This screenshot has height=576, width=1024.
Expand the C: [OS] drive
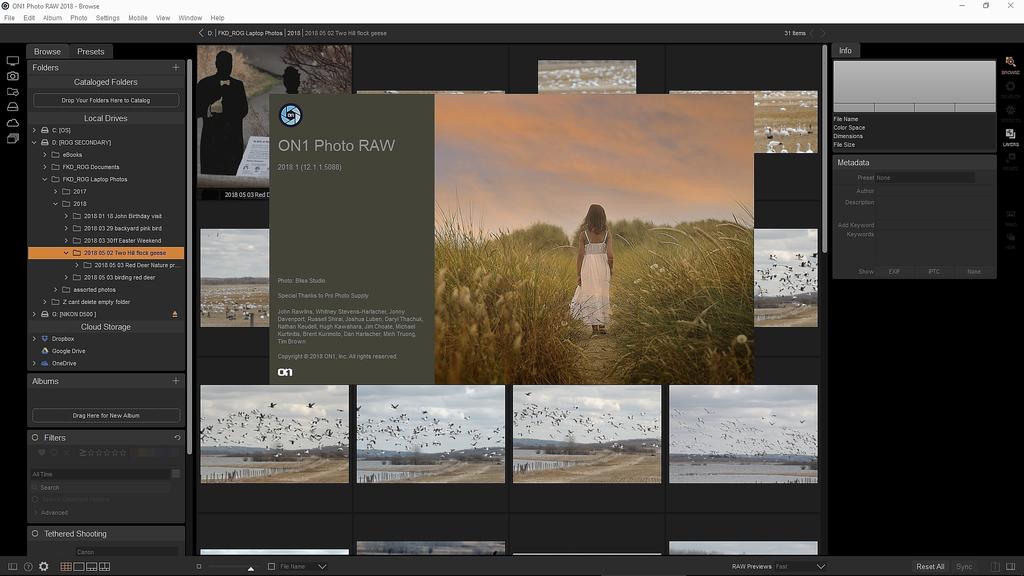34,130
